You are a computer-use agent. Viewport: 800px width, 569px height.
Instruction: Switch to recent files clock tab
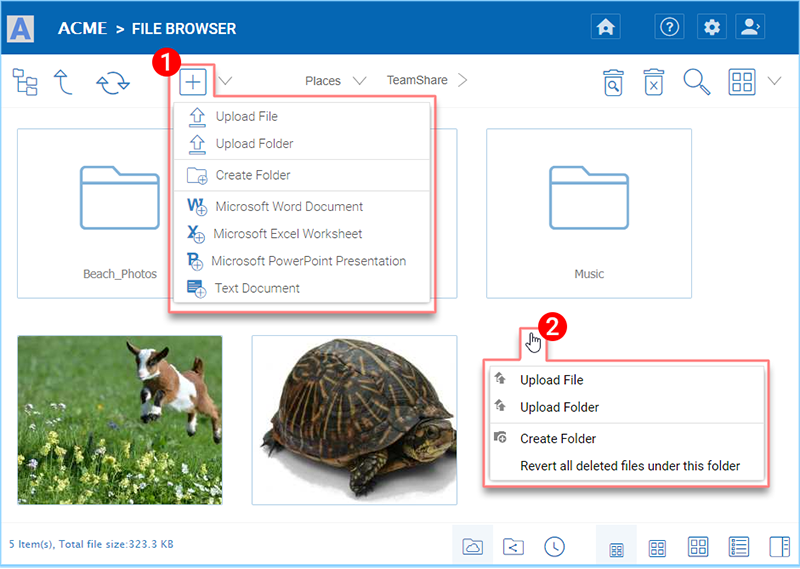tap(554, 547)
